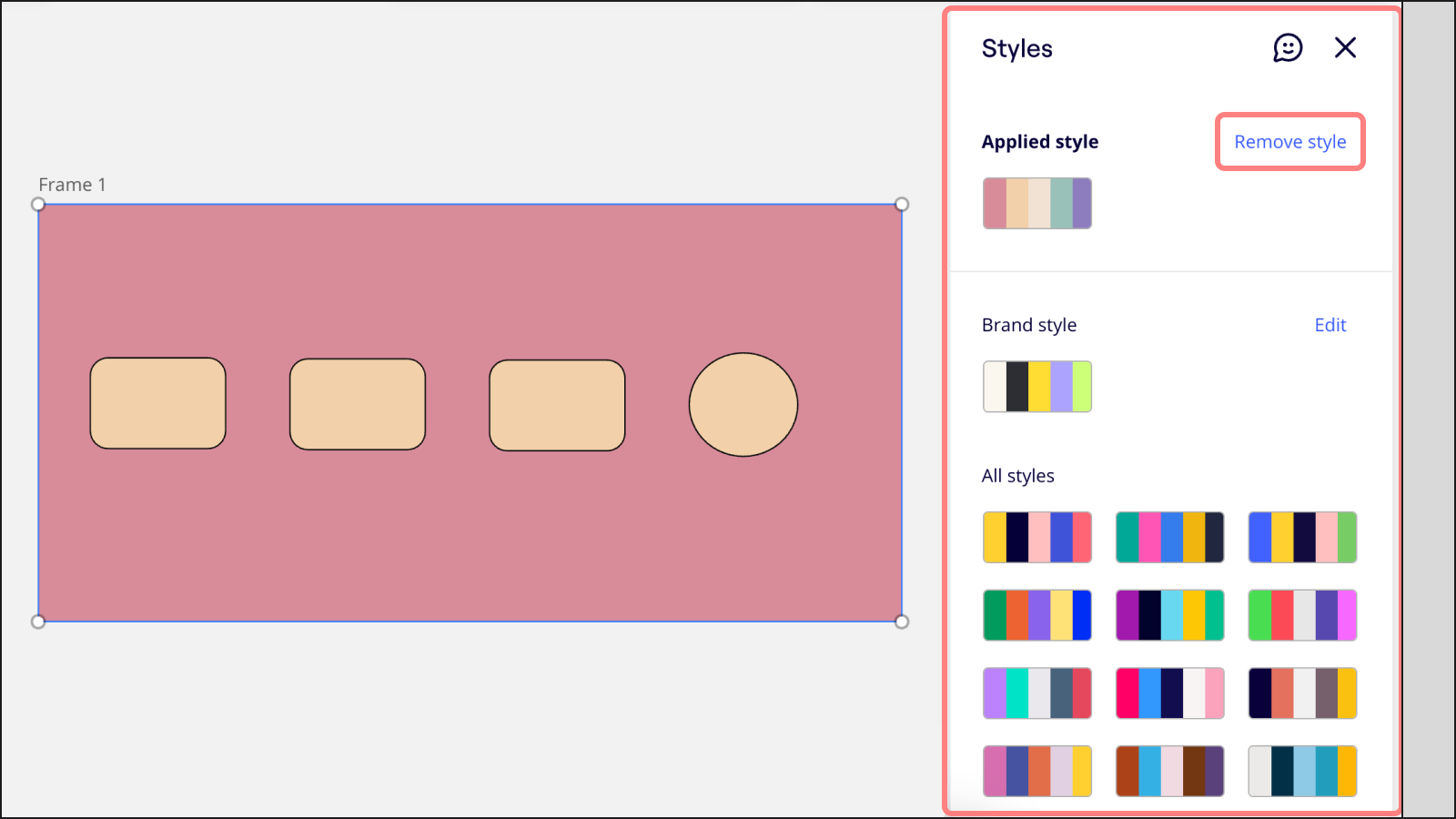1456x819 pixels.
Task: Choose the green-orange-purple-yellow-blue palette
Action: [x=1036, y=615]
